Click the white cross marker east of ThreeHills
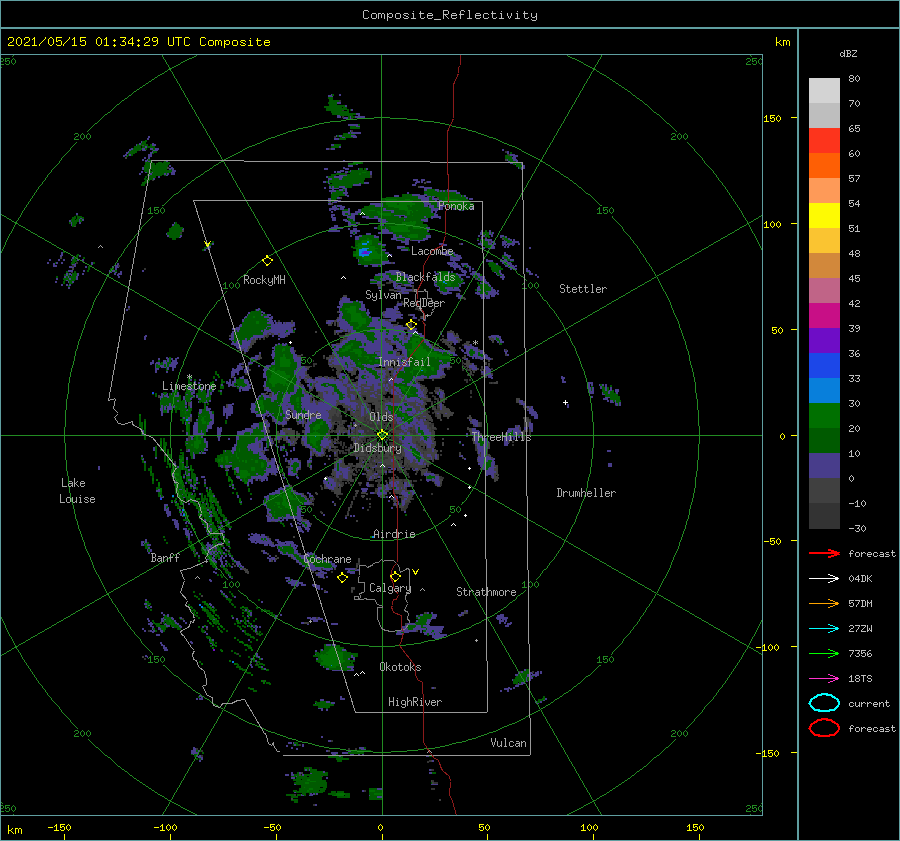The height and width of the screenshot is (841, 900). [x=565, y=402]
